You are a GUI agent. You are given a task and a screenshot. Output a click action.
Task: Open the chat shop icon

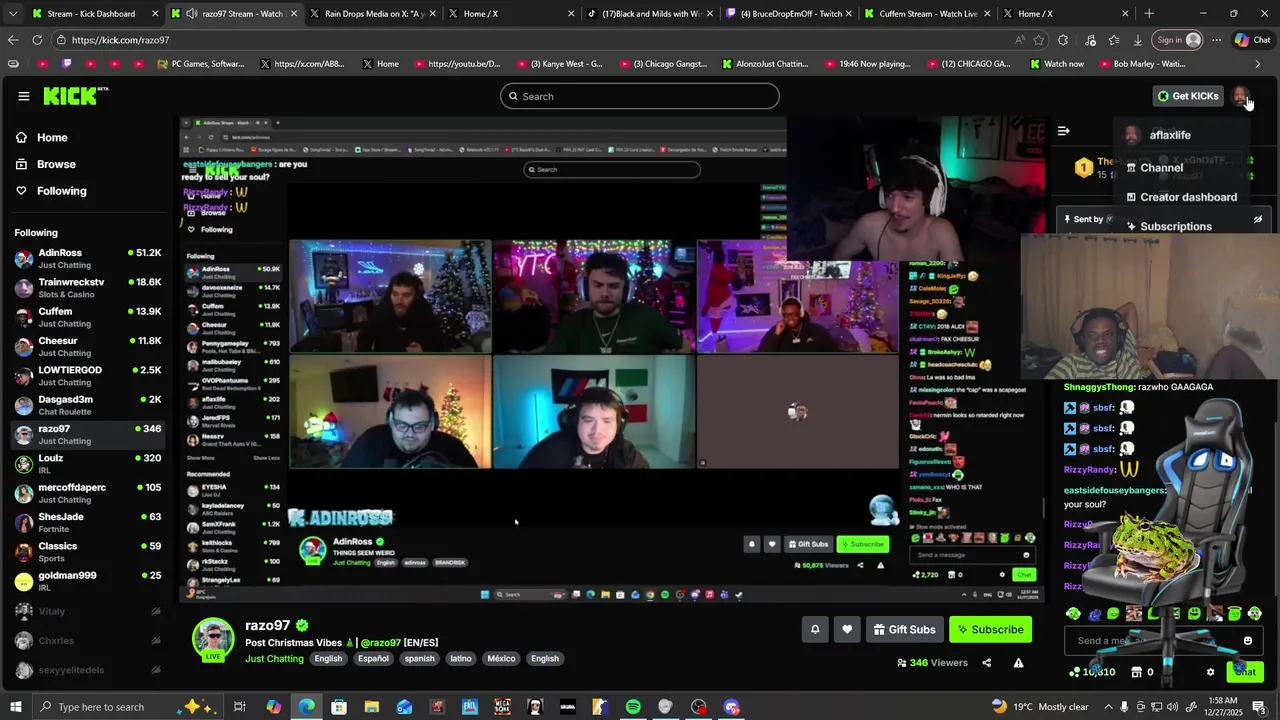click(1136, 672)
